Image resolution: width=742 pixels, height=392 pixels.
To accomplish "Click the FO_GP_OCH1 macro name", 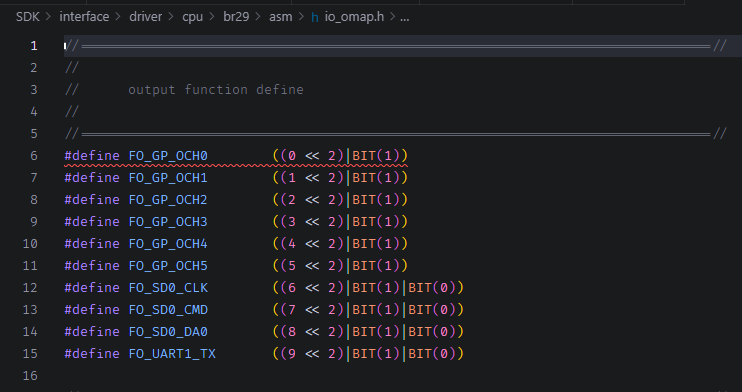I will [168, 178].
